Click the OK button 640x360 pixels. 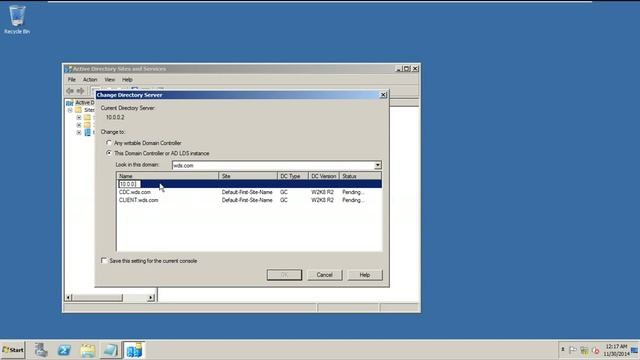(284, 275)
